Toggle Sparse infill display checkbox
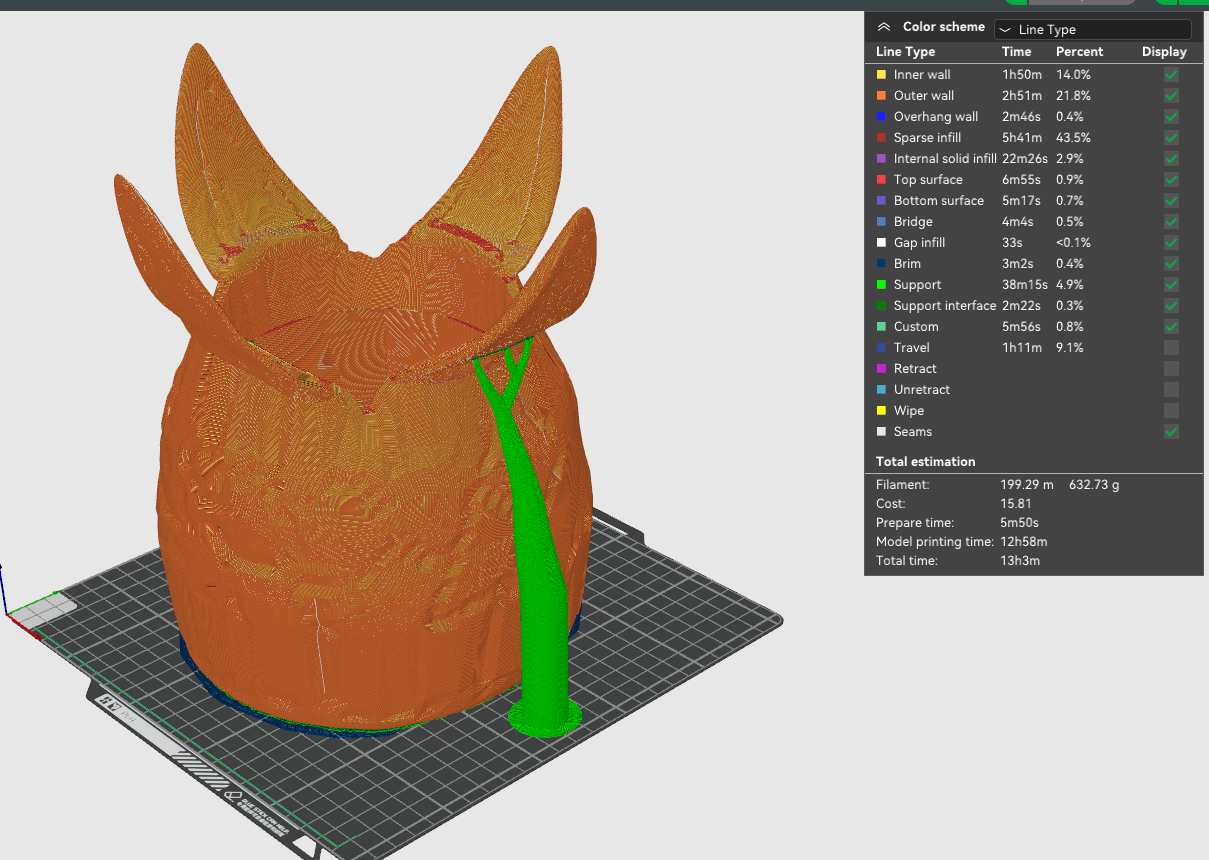This screenshot has width=1209, height=860. pyautogui.click(x=1171, y=138)
